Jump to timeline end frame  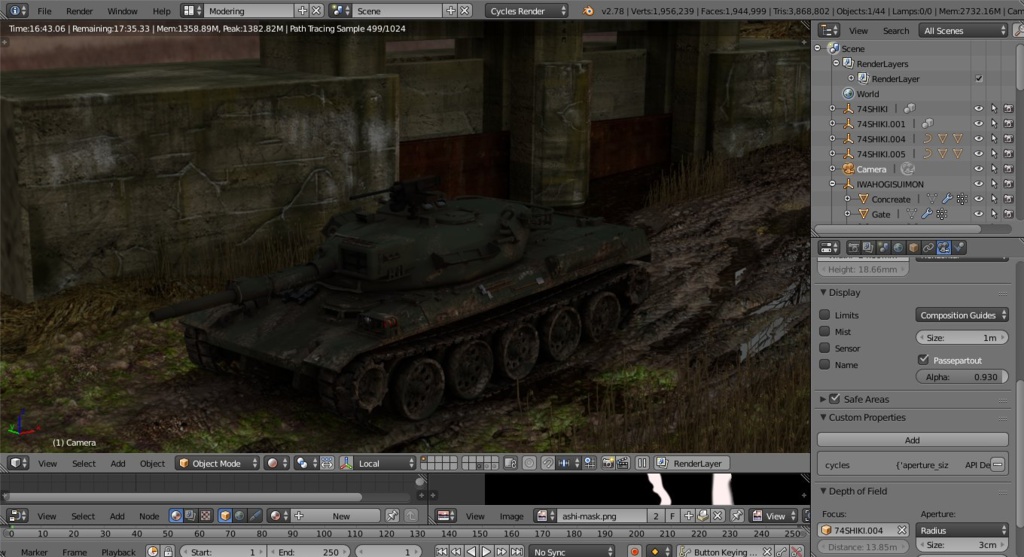(x=517, y=552)
